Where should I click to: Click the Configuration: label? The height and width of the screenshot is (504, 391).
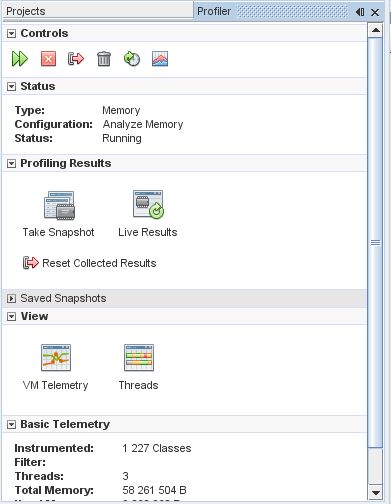click(54, 124)
